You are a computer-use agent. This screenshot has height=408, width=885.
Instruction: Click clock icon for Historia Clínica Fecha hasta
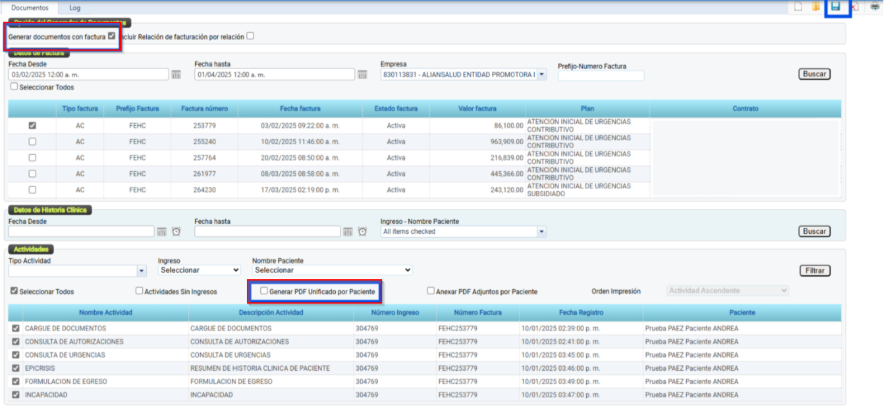[x=361, y=232]
